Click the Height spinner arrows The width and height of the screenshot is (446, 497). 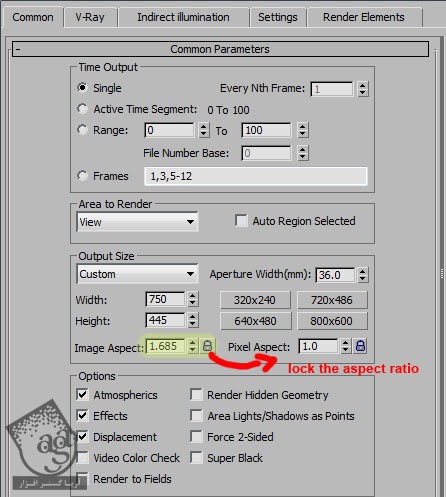coord(193,320)
